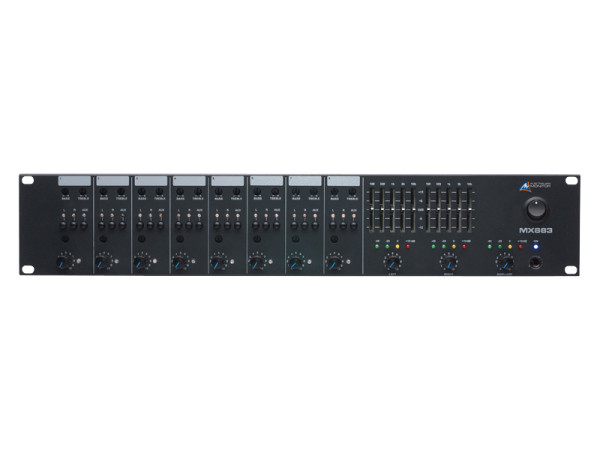Click the middle master output level knob
This screenshot has width=600, height=450.
[448, 263]
